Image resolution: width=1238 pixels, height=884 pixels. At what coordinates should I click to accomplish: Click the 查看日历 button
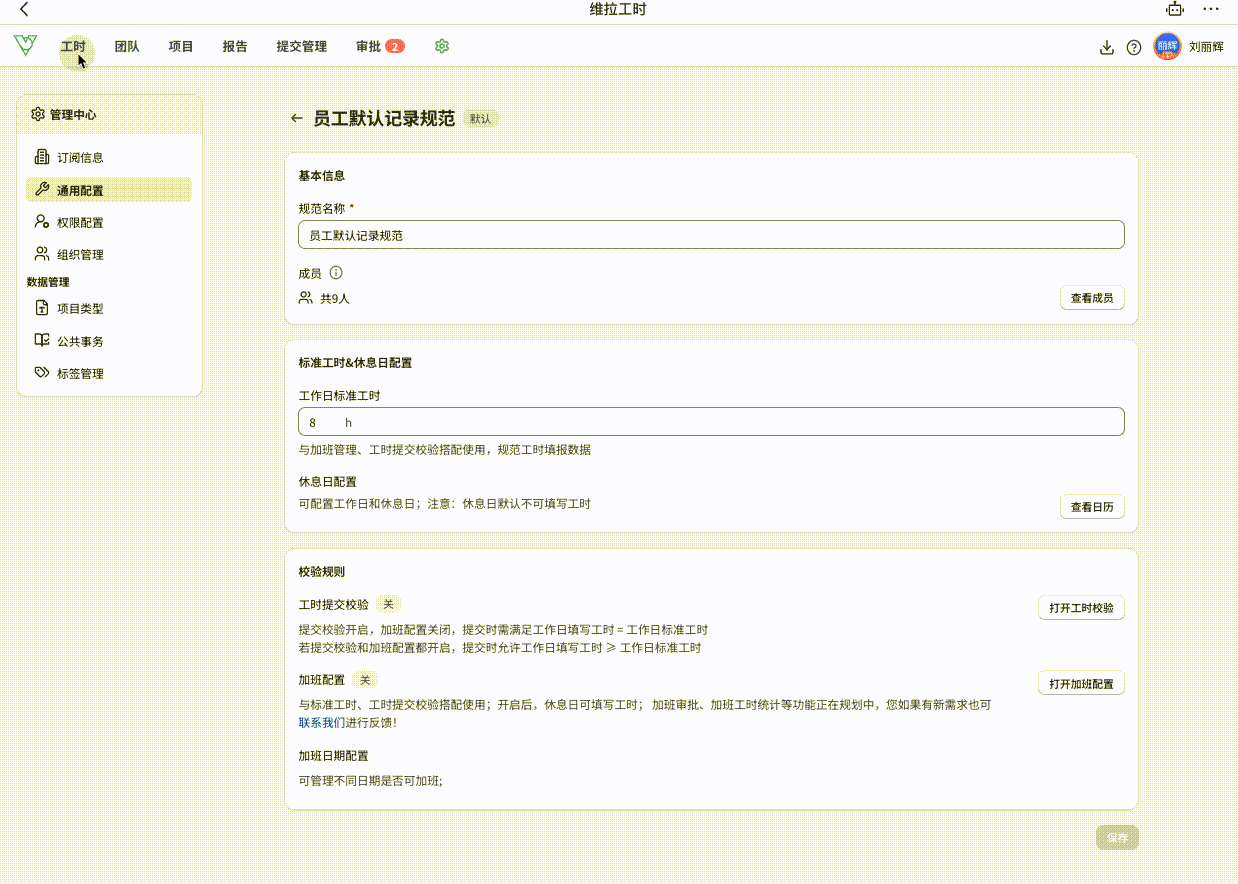(1091, 507)
